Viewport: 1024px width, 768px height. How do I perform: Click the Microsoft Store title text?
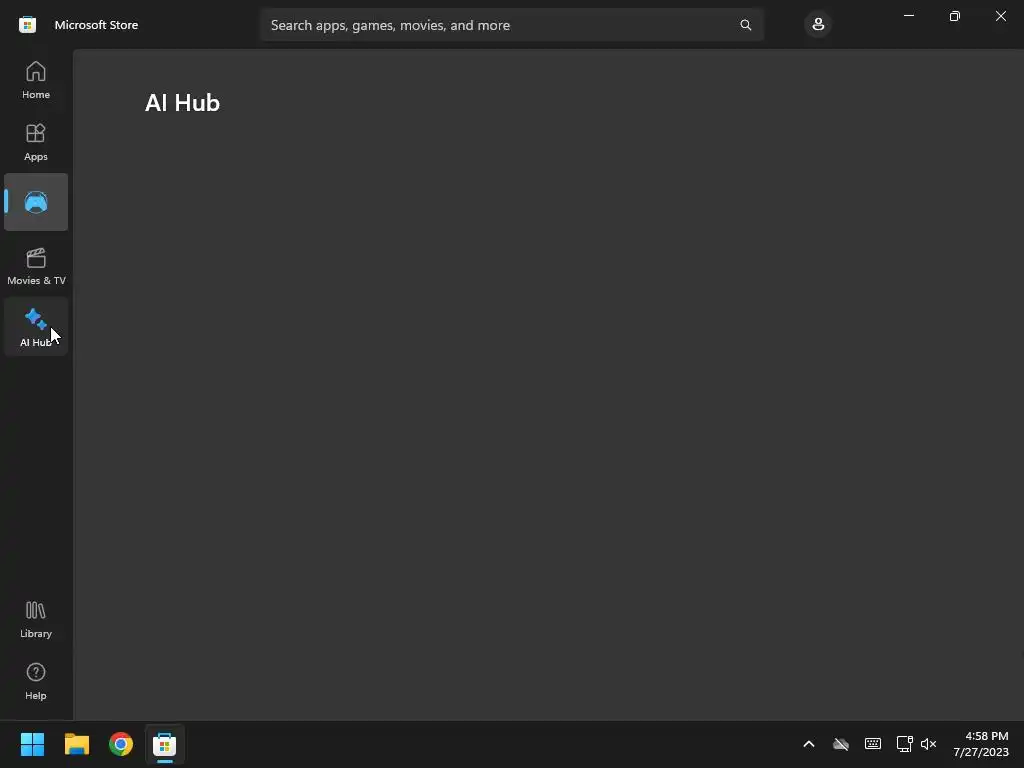point(97,25)
